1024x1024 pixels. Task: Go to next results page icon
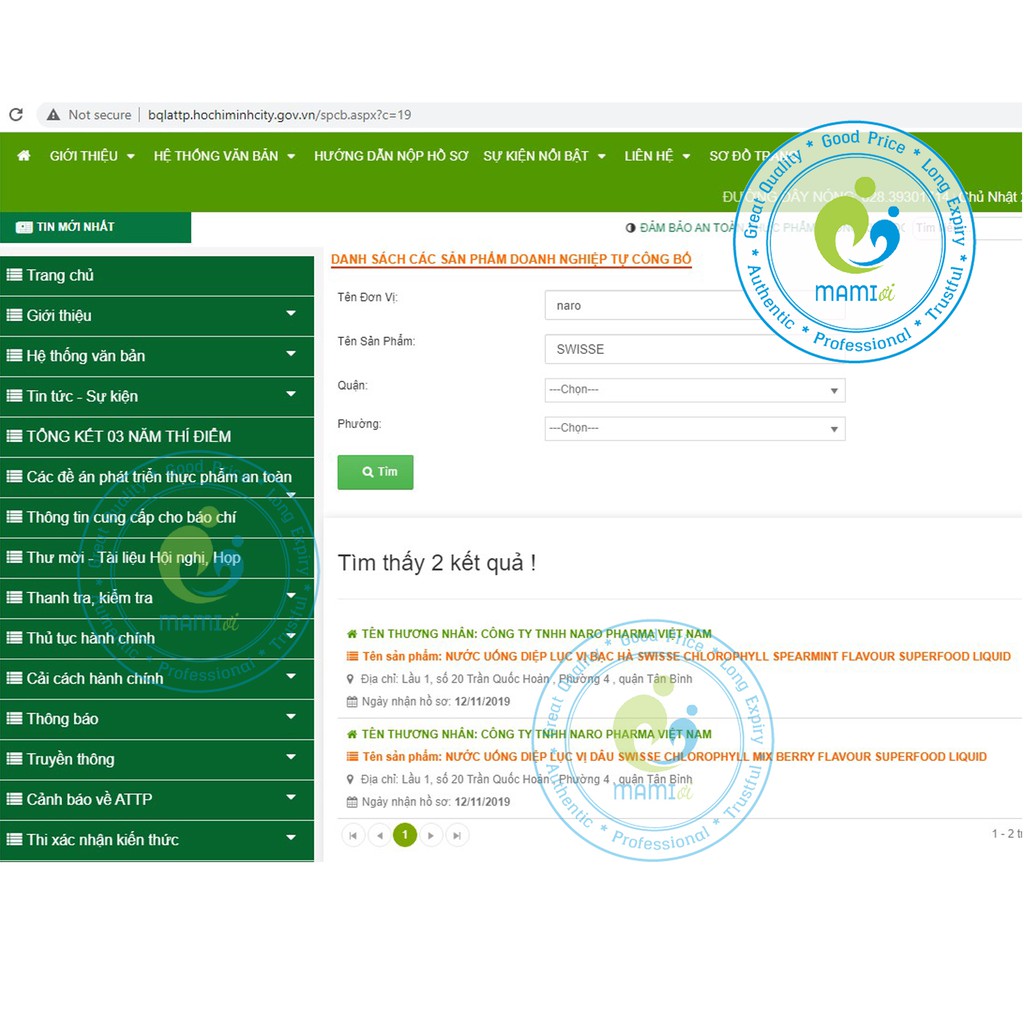(x=431, y=835)
